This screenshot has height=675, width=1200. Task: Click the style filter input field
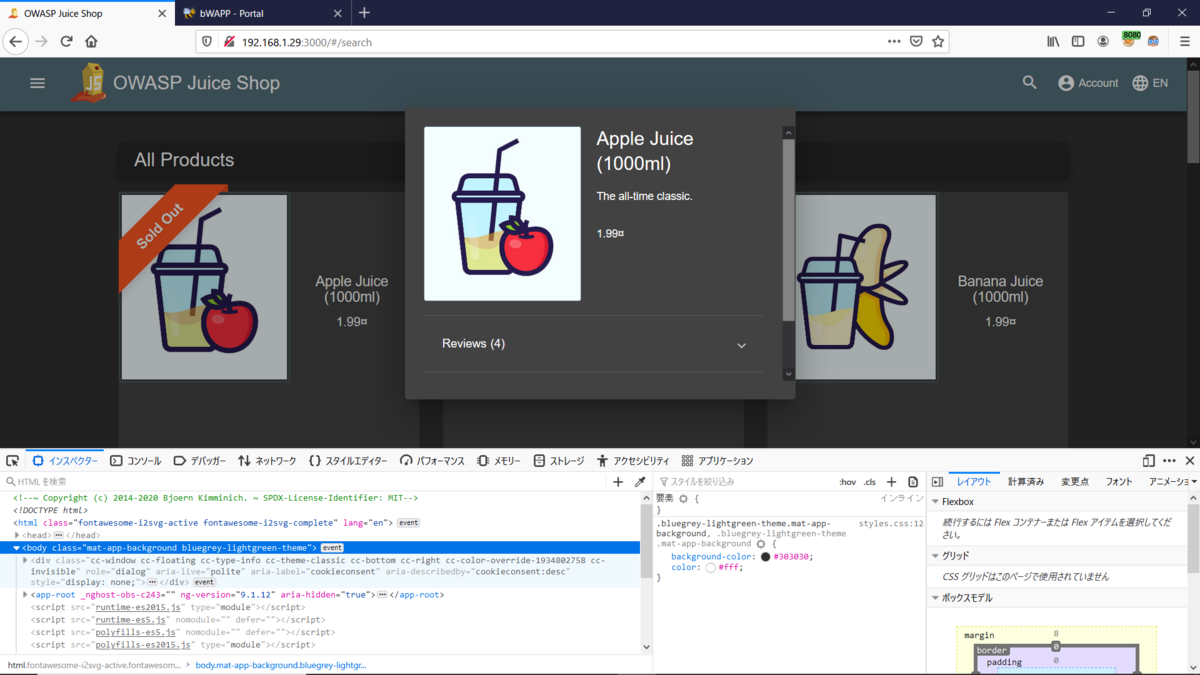pyautogui.click(x=745, y=482)
